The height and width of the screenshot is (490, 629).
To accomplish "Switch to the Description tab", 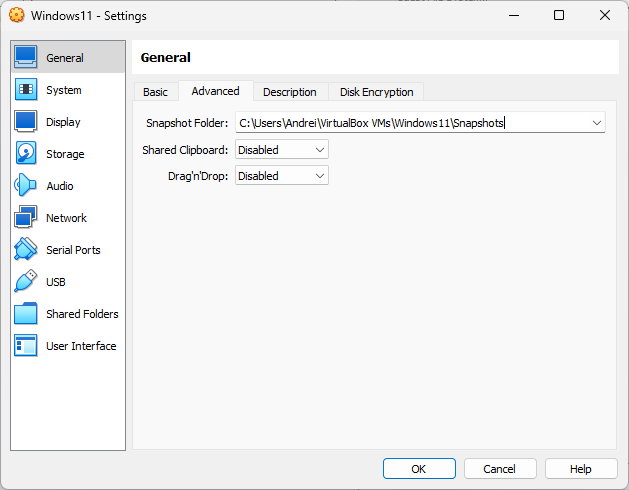I will coord(290,92).
